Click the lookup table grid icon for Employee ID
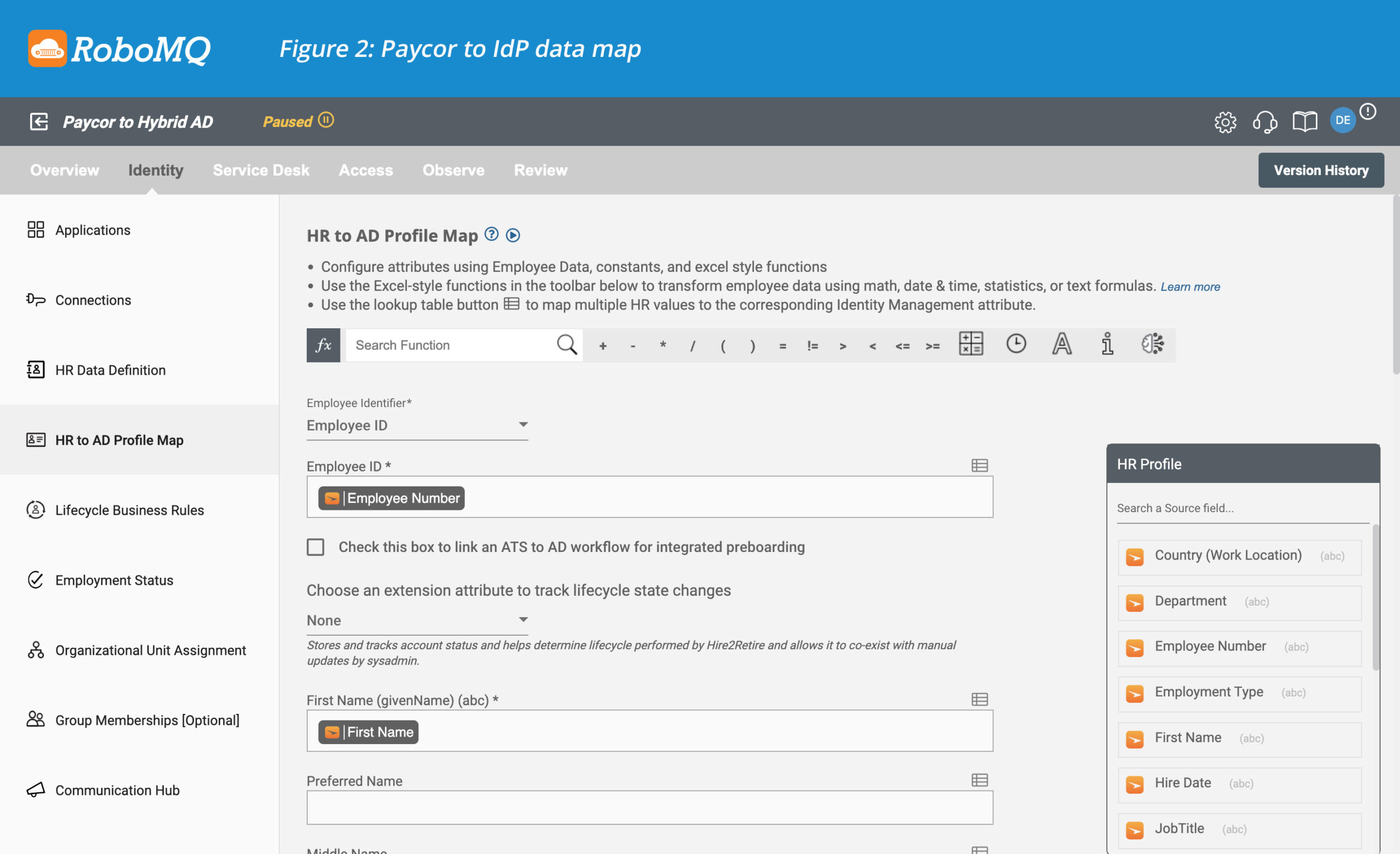Viewport: 1400px width, 854px height. click(980, 465)
